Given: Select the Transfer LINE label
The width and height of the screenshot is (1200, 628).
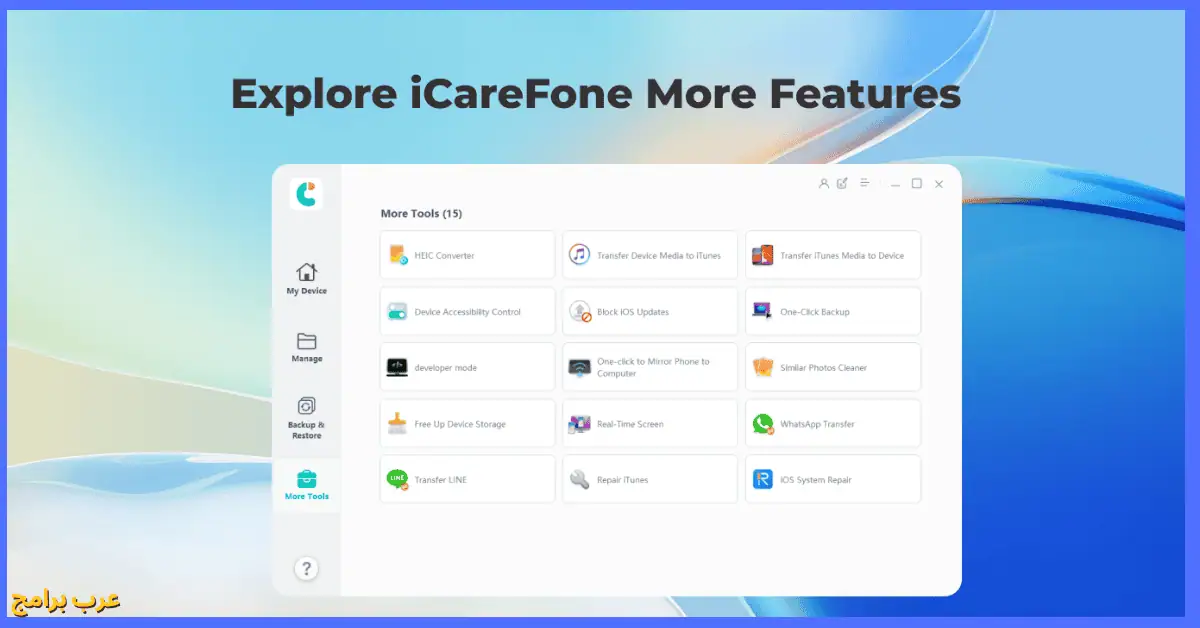Looking at the screenshot, I should 440,480.
